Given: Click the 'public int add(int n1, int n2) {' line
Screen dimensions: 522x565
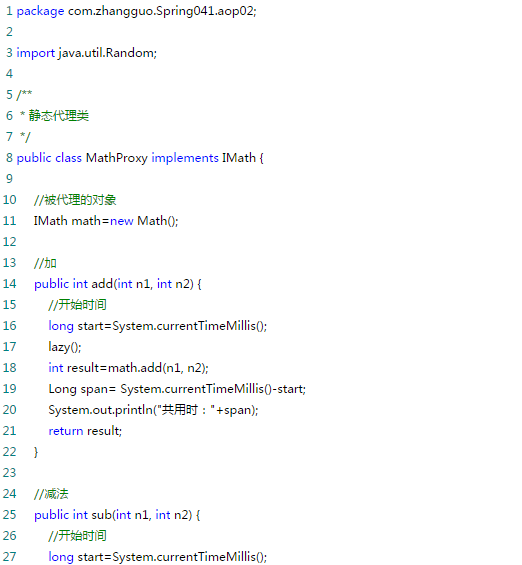Looking at the screenshot, I should [118, 284].
